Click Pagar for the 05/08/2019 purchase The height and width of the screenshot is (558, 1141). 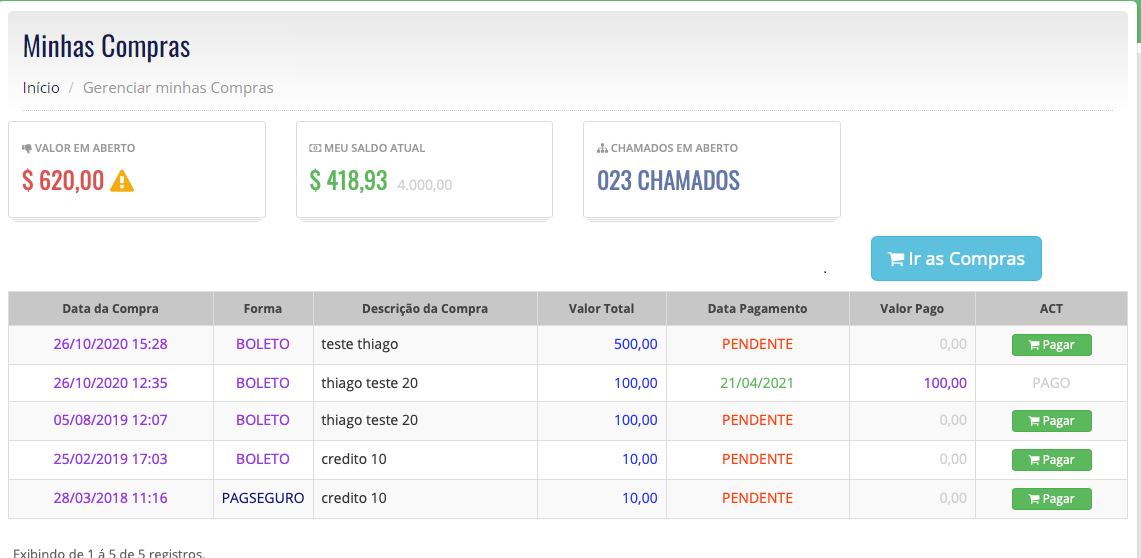pos(1051,421)
